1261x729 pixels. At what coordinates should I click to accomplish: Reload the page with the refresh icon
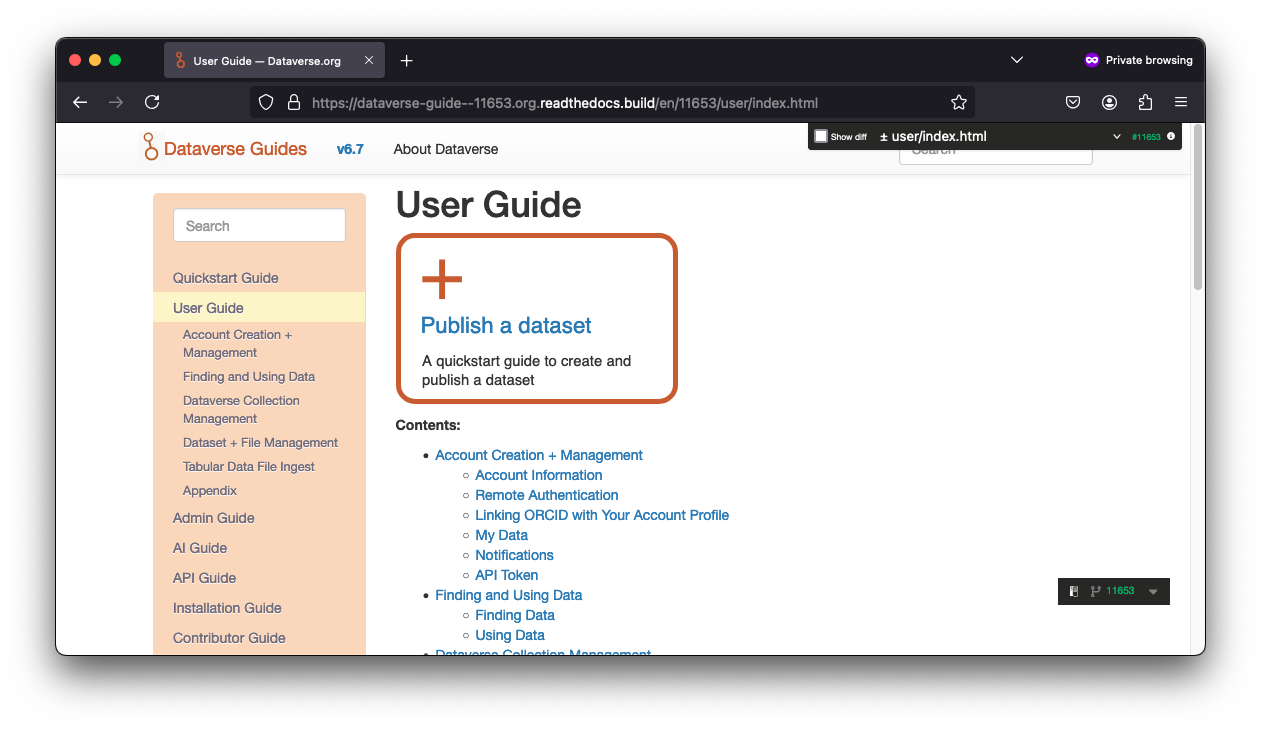pyautogui.click(x=152, y=102)
